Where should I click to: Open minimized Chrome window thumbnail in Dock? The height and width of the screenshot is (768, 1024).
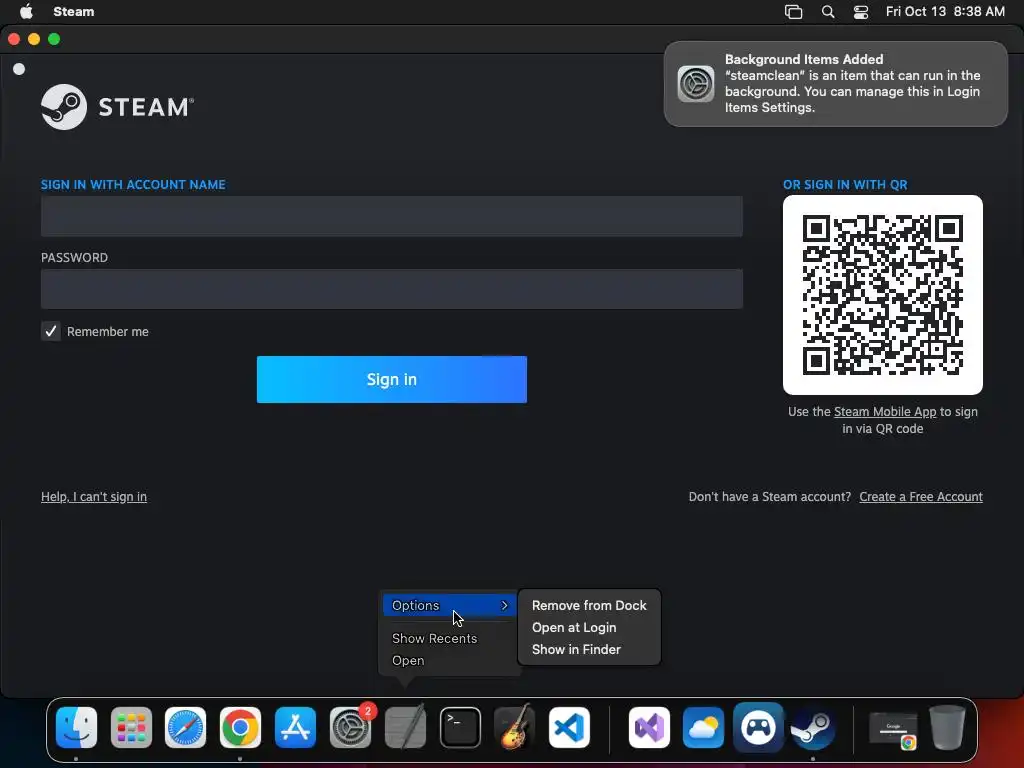click(x=893, y=730)
